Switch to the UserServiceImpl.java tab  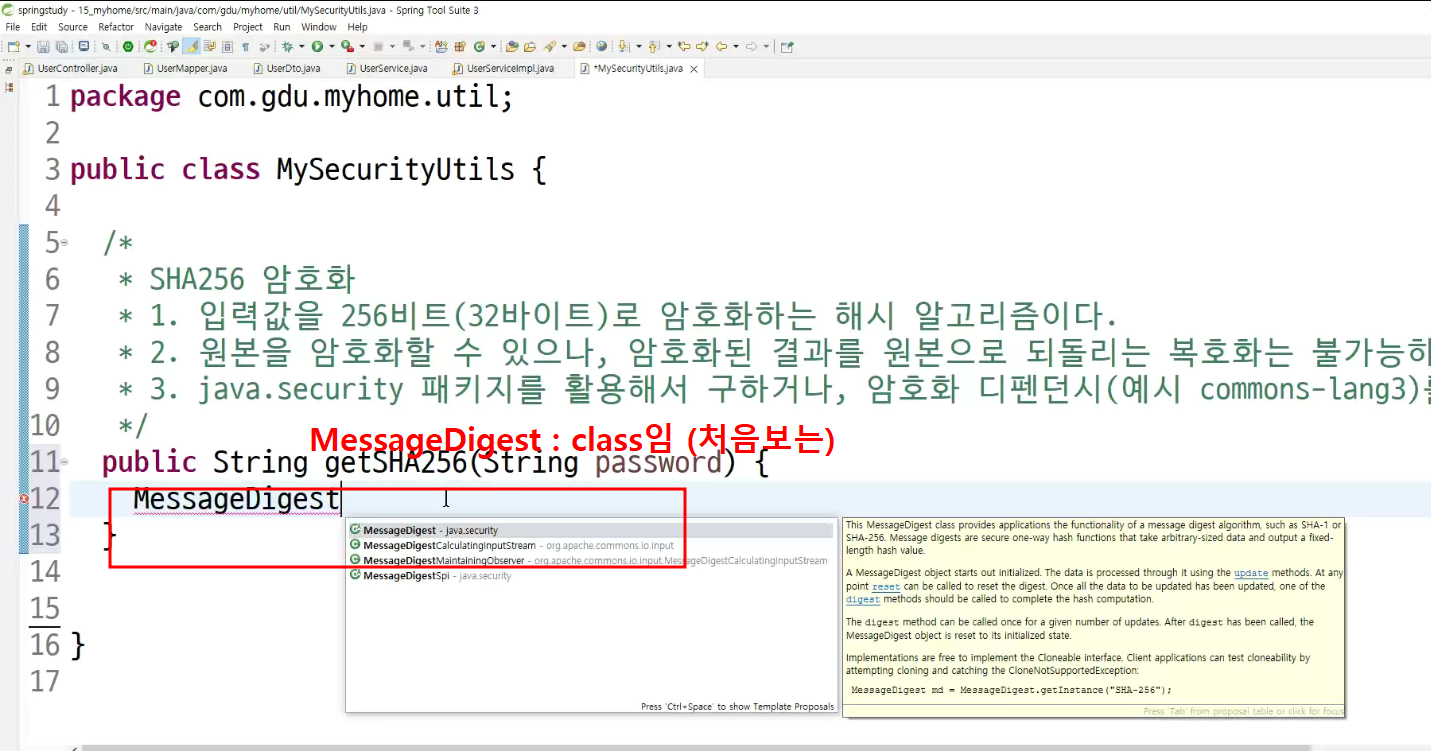click(x=505, y=69)
